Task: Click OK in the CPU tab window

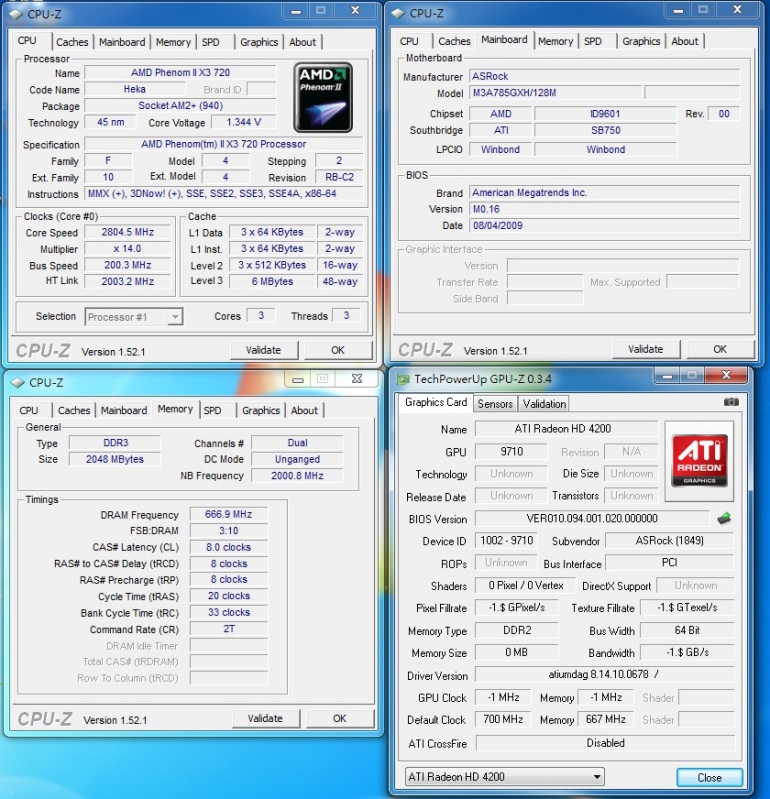Action: (338, 350)
